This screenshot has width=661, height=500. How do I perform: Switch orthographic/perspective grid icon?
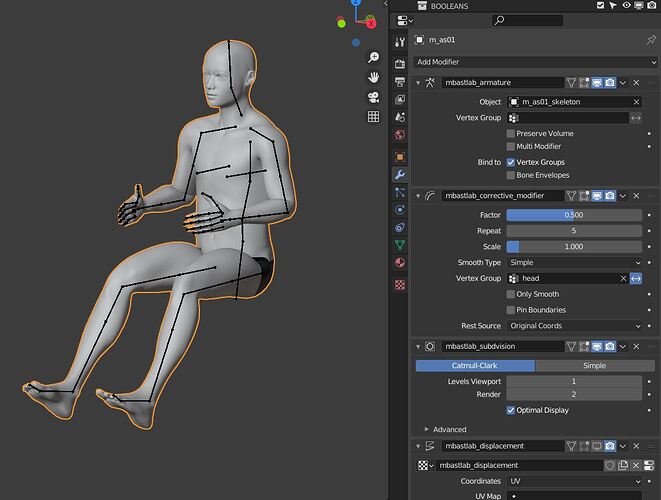(373, 117)
